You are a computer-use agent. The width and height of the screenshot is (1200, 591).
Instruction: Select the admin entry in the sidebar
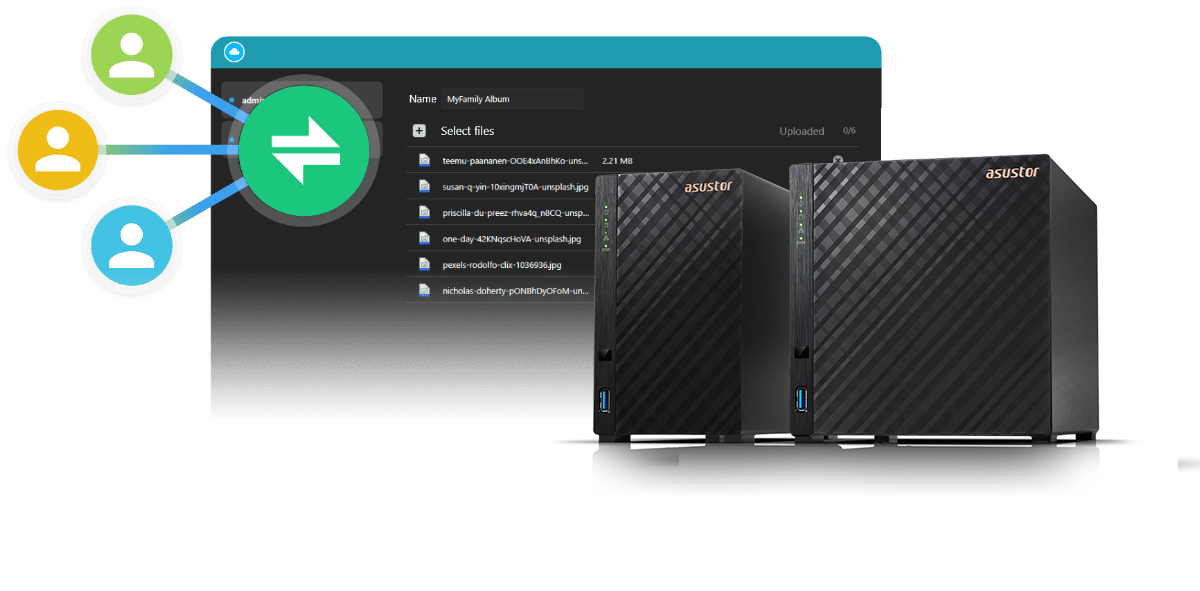tap(250, 100)
